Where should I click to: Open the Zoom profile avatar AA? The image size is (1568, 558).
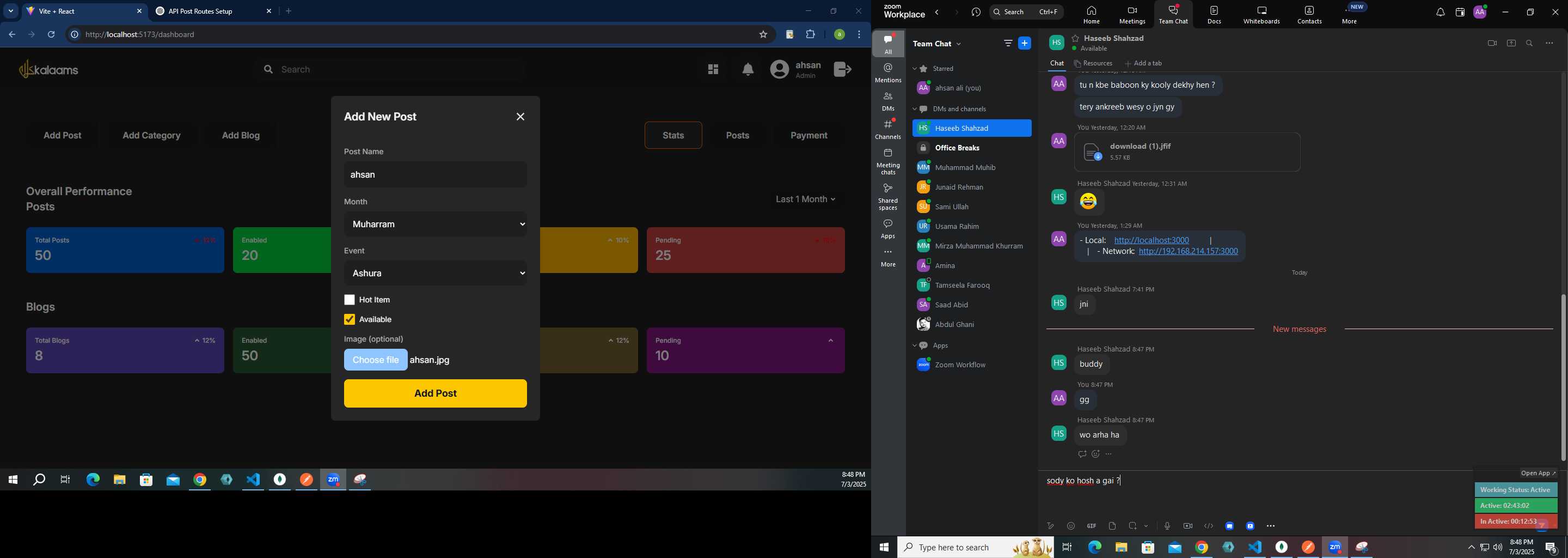pyautogui.click(x=1479, y=12)
